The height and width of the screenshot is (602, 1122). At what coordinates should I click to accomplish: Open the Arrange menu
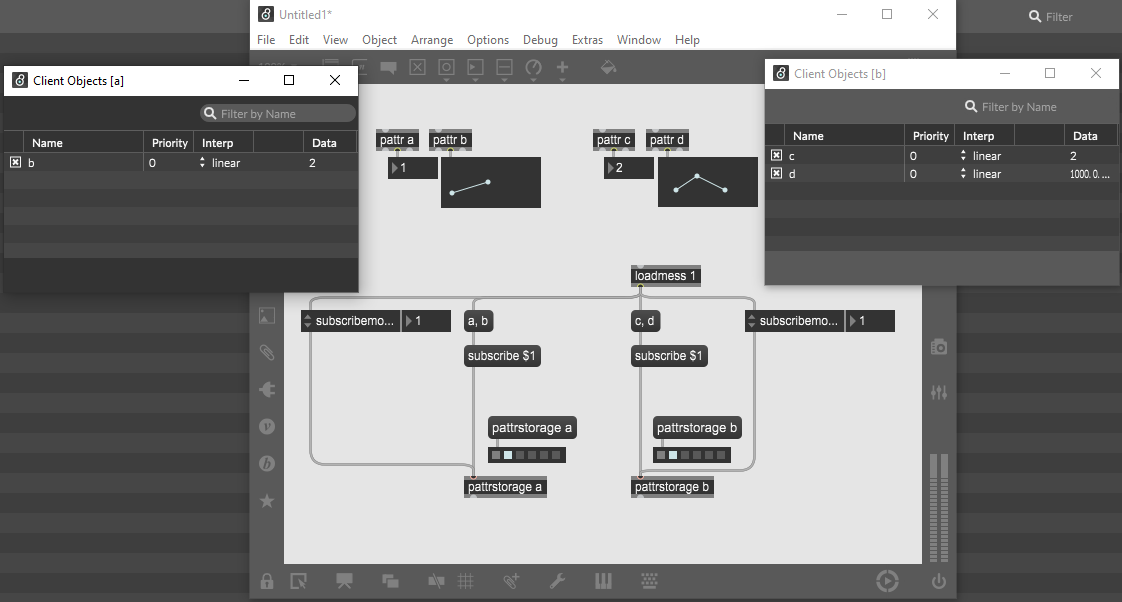(431, 40)
